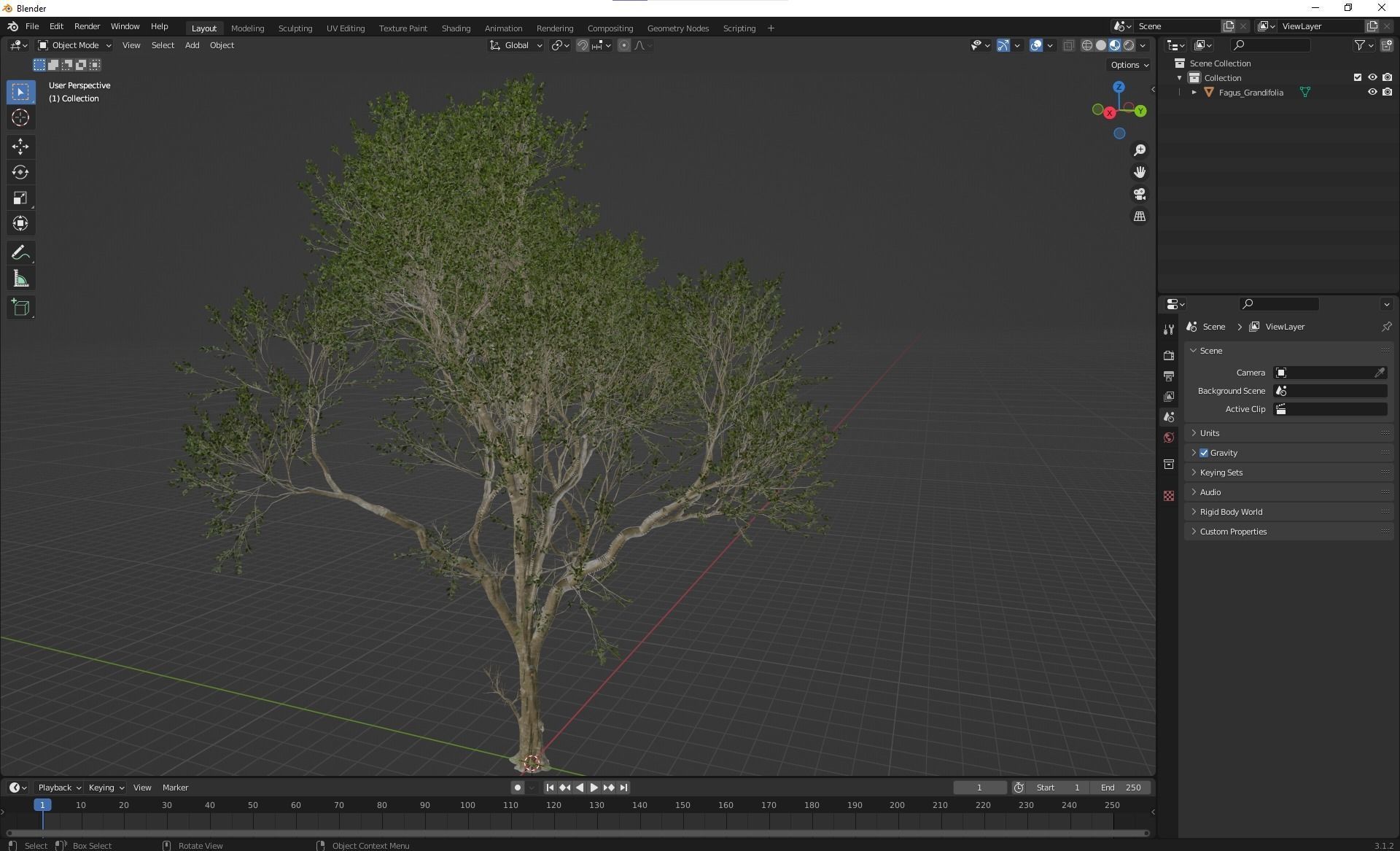Expand the Units panel

(1210, 433)
